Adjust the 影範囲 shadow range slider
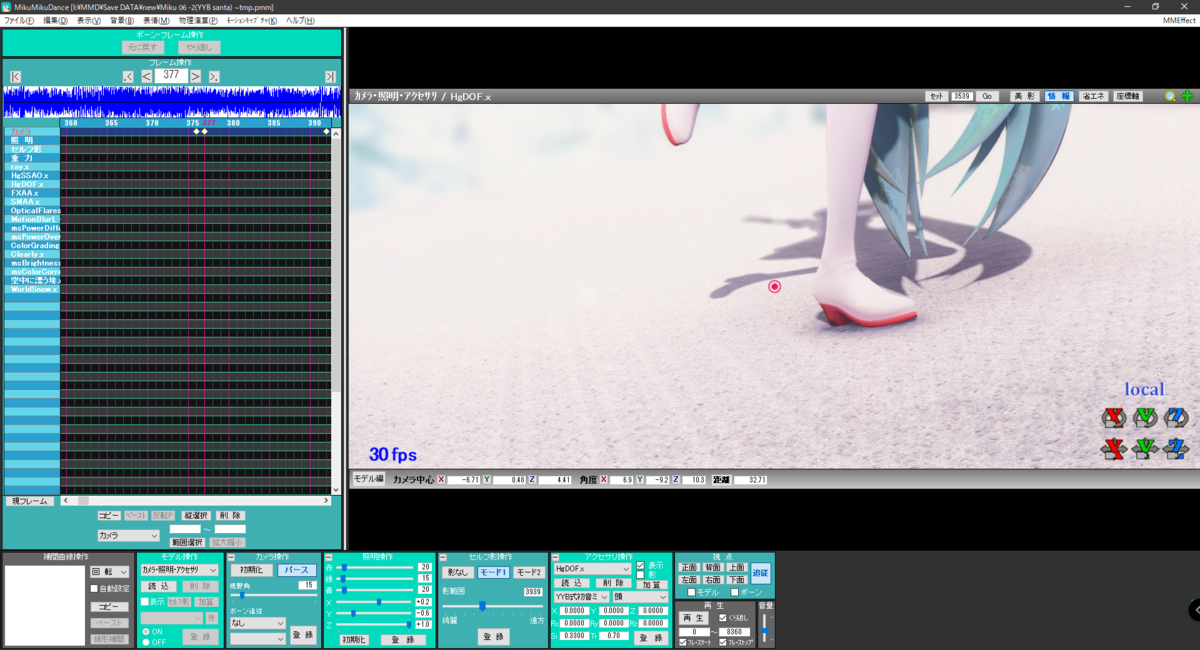 coord(492,606)
